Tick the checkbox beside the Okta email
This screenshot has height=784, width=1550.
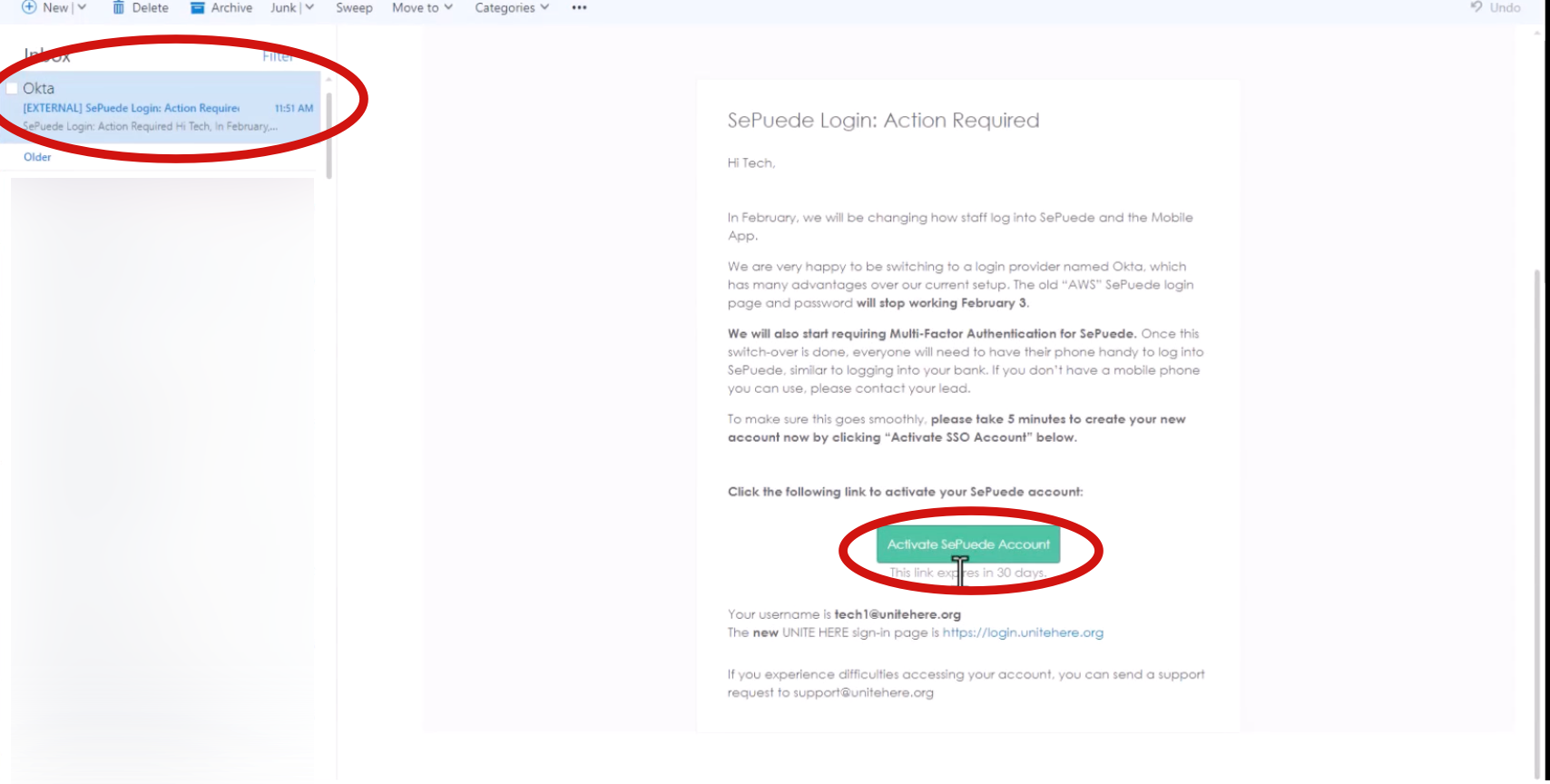point(13,88)
